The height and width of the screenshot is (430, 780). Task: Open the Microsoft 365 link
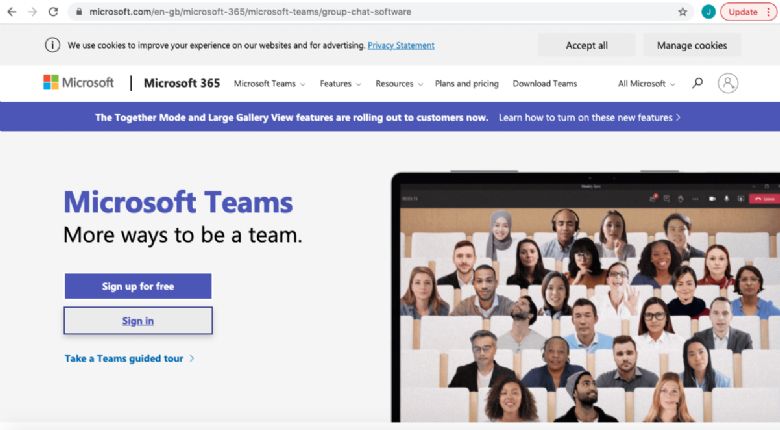pos(182,83)
